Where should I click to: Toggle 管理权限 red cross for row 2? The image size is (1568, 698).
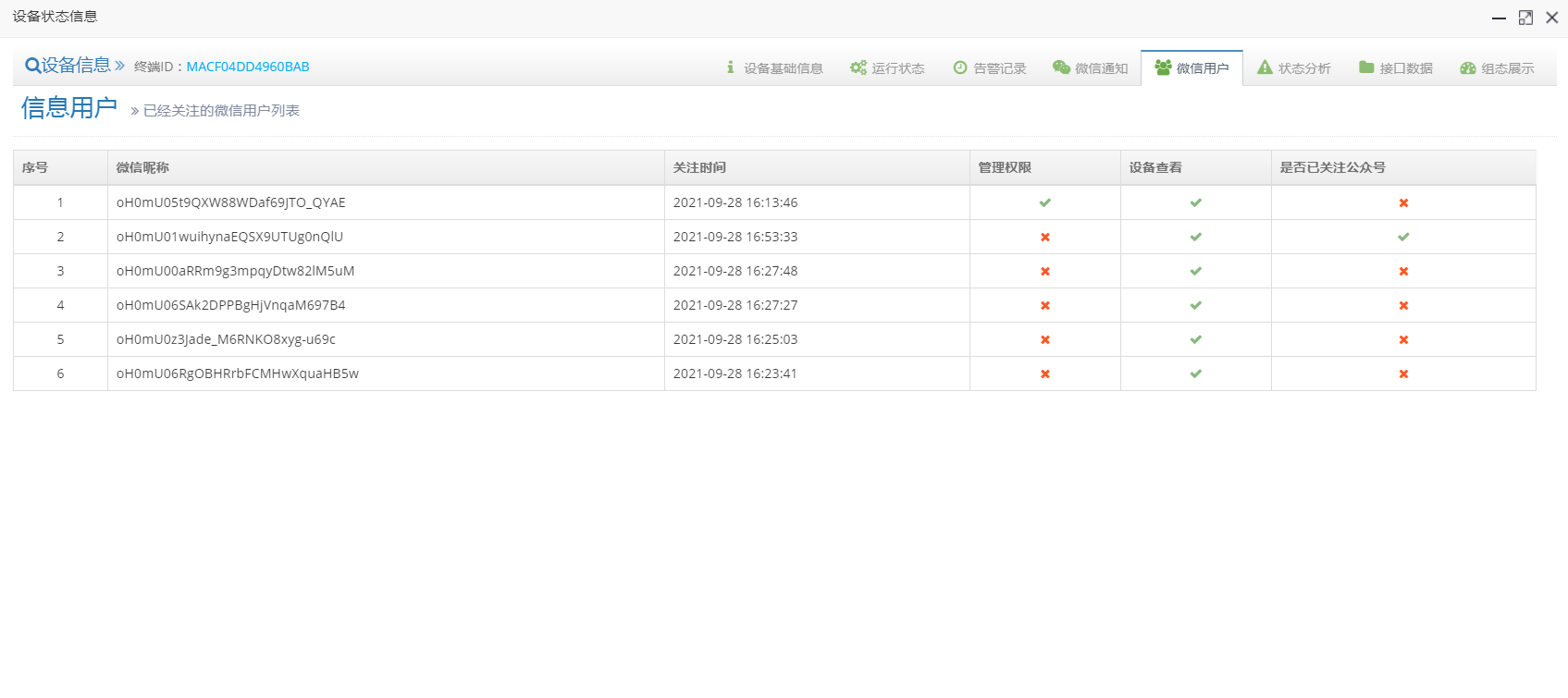click(x=1045, y=237)
